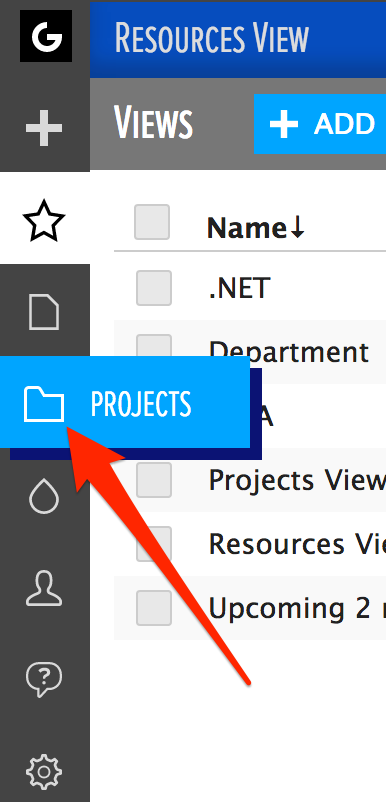This screenshot has height=802, width=386.
Task: Open help question bubble icon
Action: pyautogui.click(x=44, y=680)
